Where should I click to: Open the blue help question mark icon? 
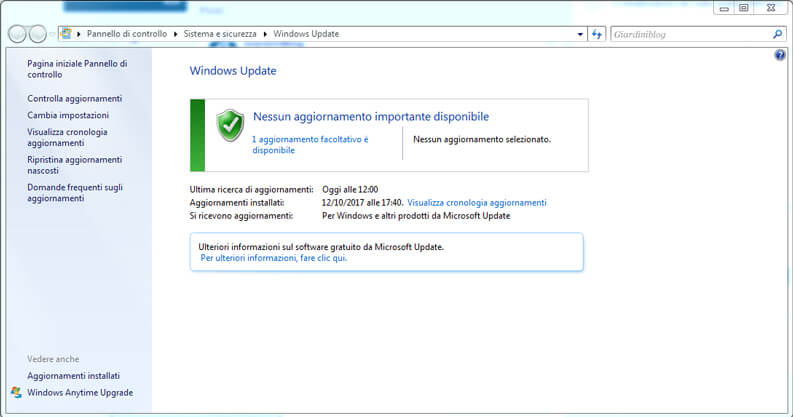pyautogui.click(x=780, y=55)
